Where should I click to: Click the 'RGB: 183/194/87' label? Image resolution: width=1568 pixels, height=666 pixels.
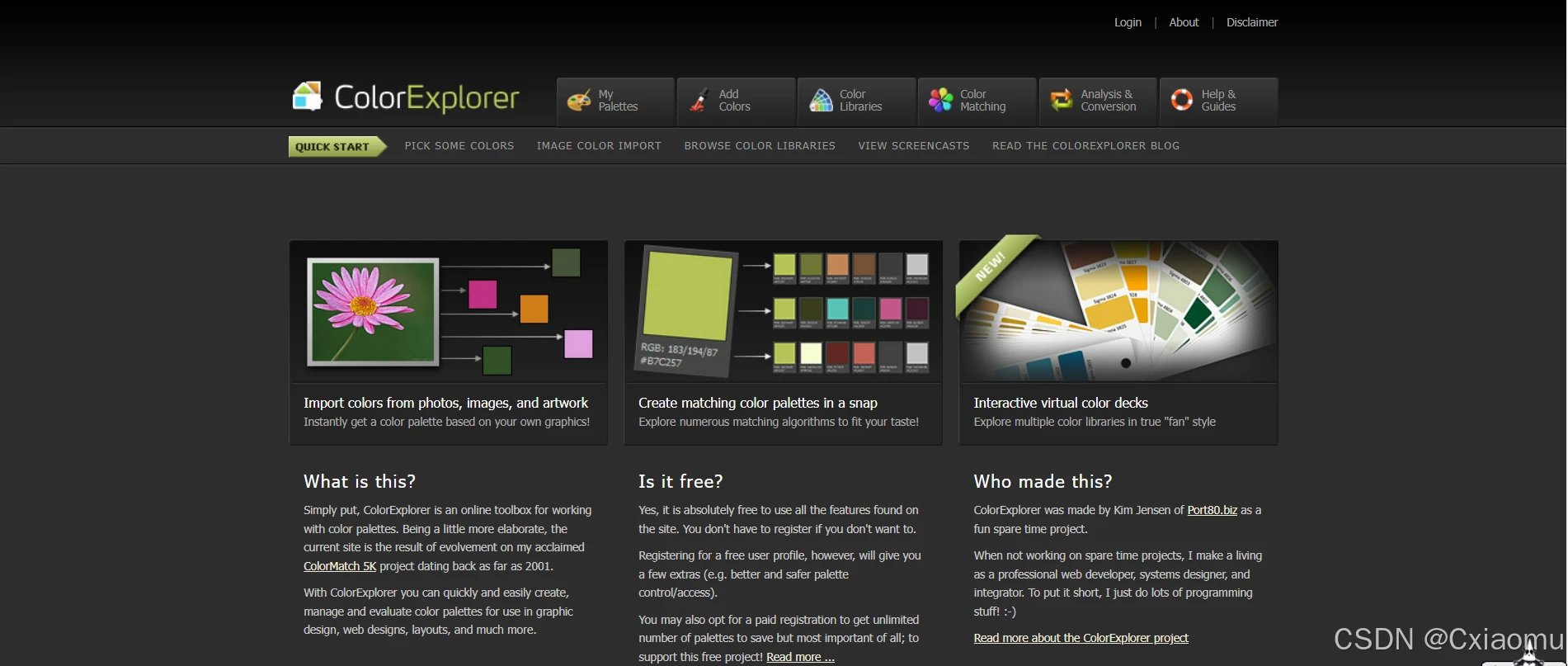680,350
